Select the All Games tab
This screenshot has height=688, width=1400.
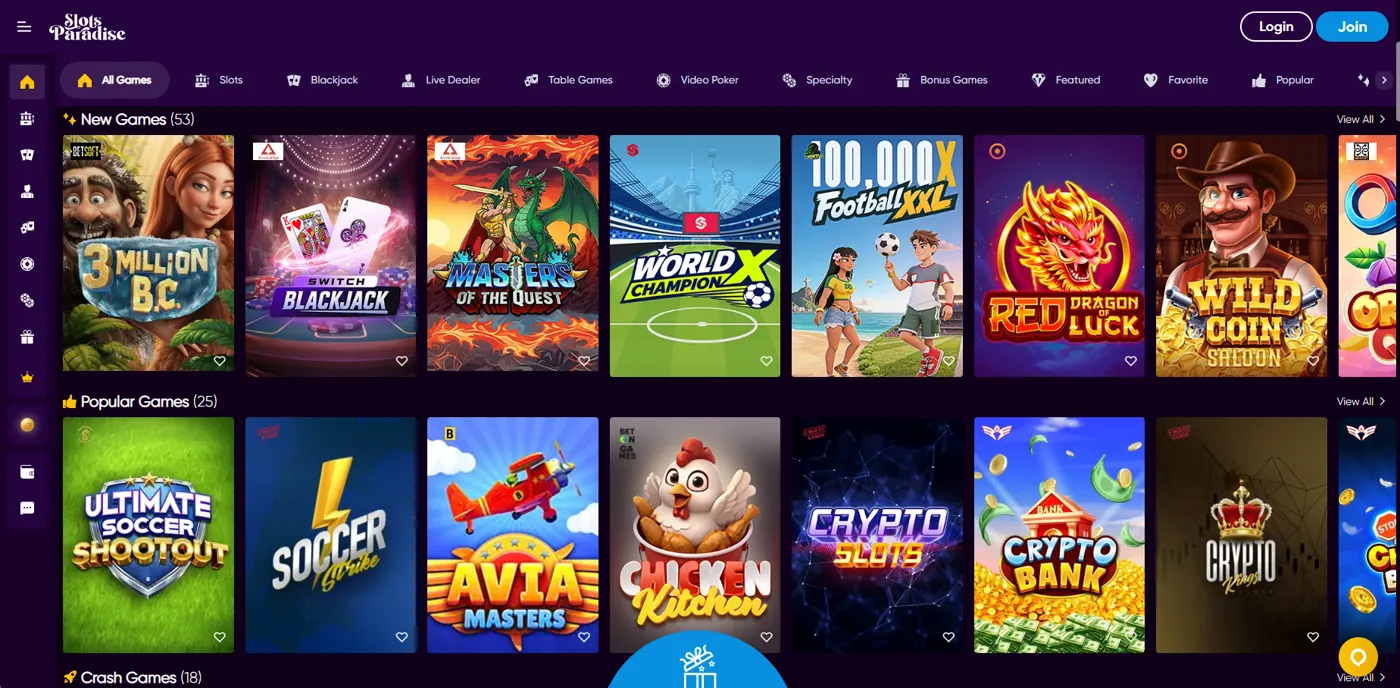pyautogui.click(x=114, y=80)
